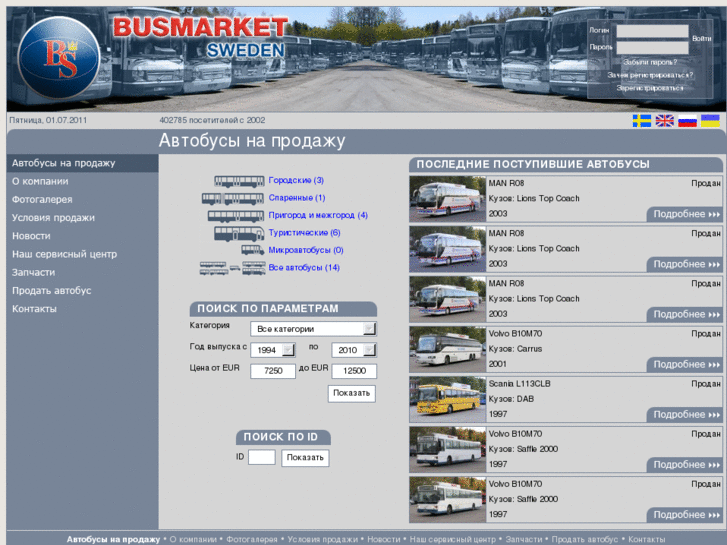Click the Пароль input field

[x=652, y=48]
